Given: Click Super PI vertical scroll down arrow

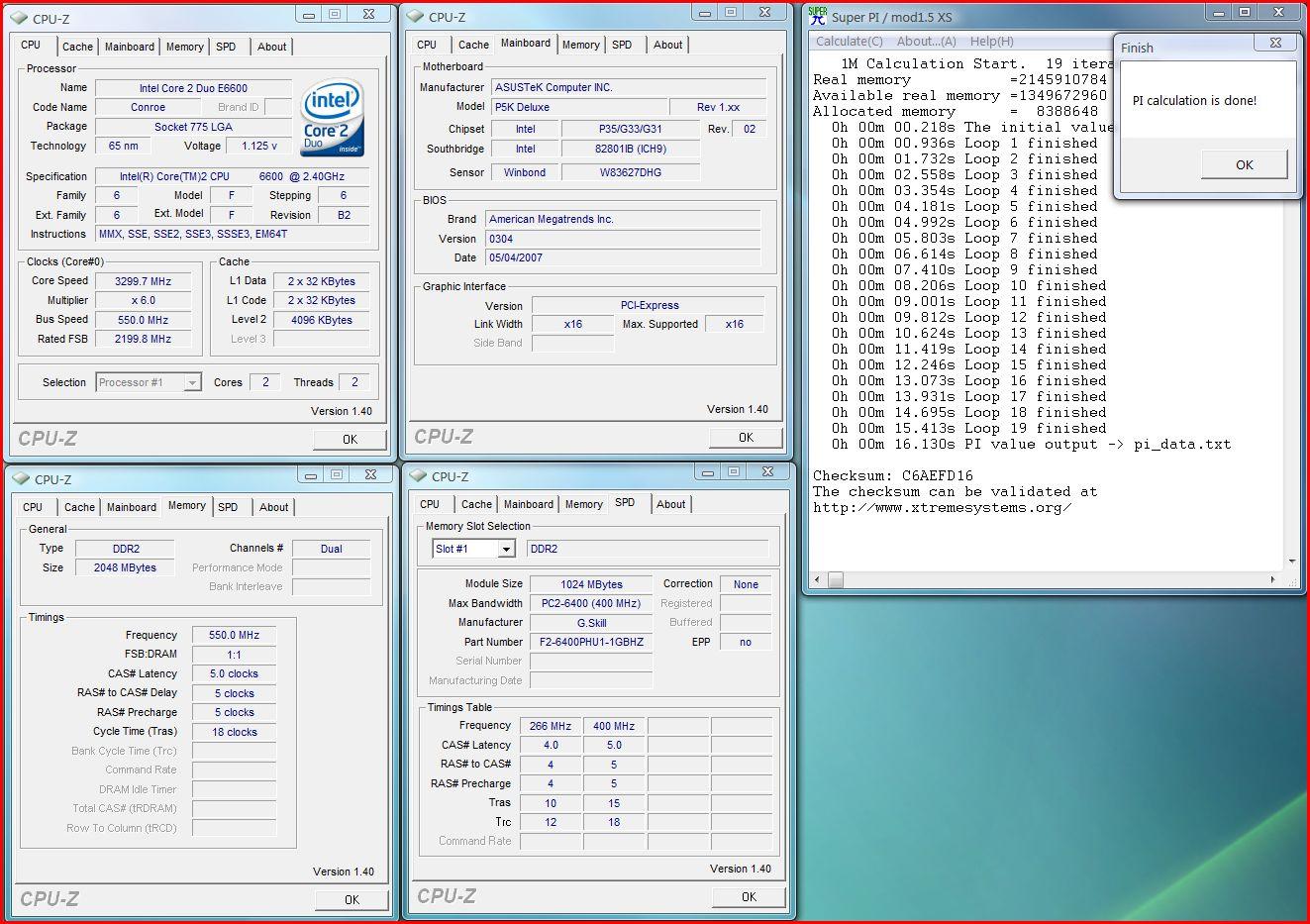Looking at the screenshot, I should pos(1291,562).
